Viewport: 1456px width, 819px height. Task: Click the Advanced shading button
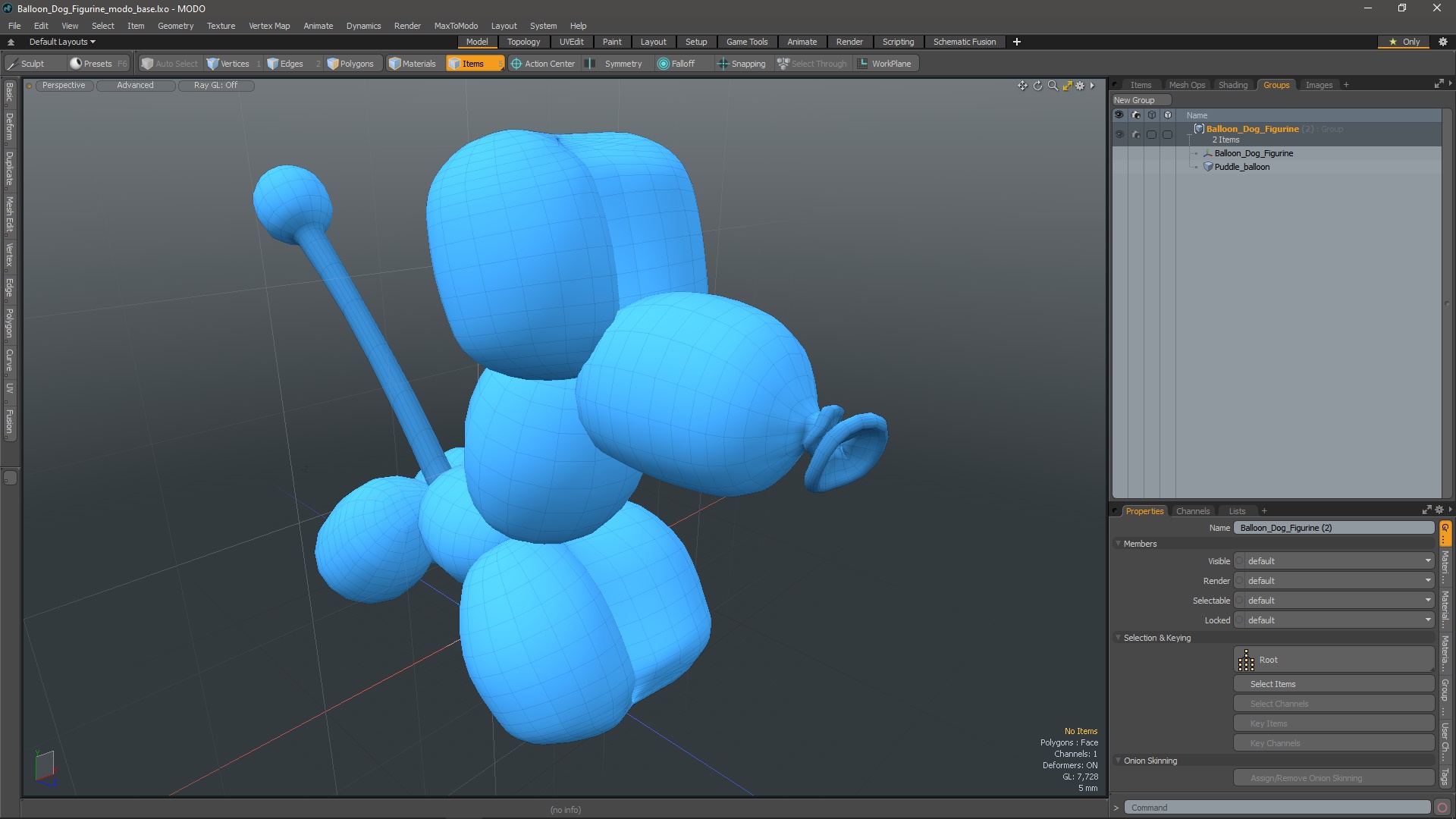pyautogui.click(x=135, y=86)
